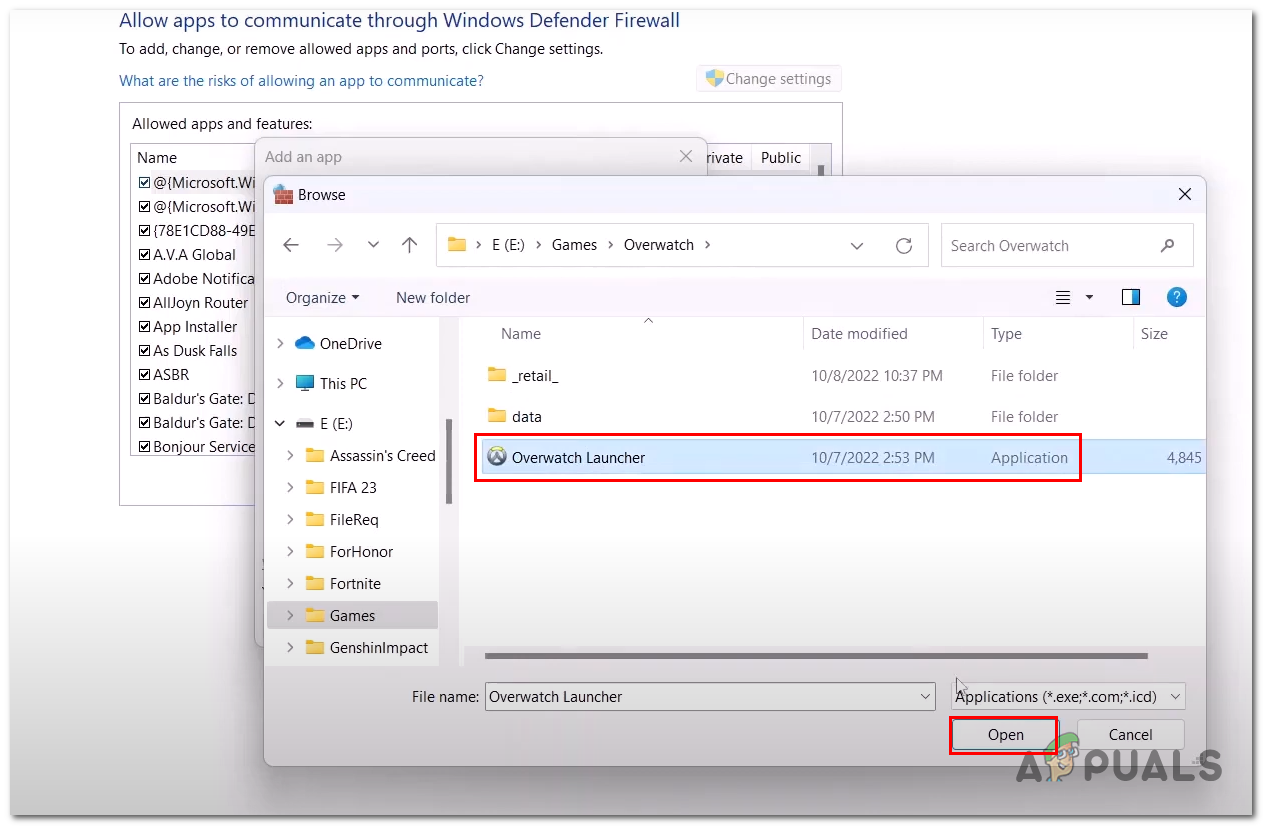Toggle the preview pane

pyautogui.click(x=1131, y=297)
